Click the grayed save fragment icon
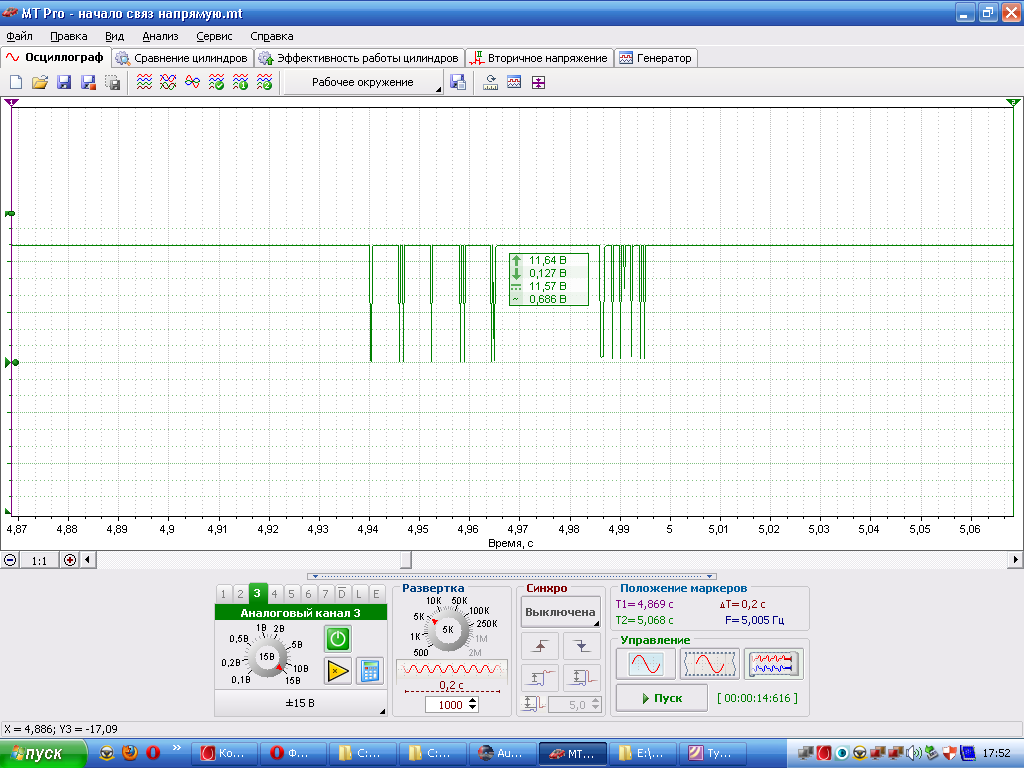The width and height of the screenshot is (1024, 768). click(x=112, y=82)
